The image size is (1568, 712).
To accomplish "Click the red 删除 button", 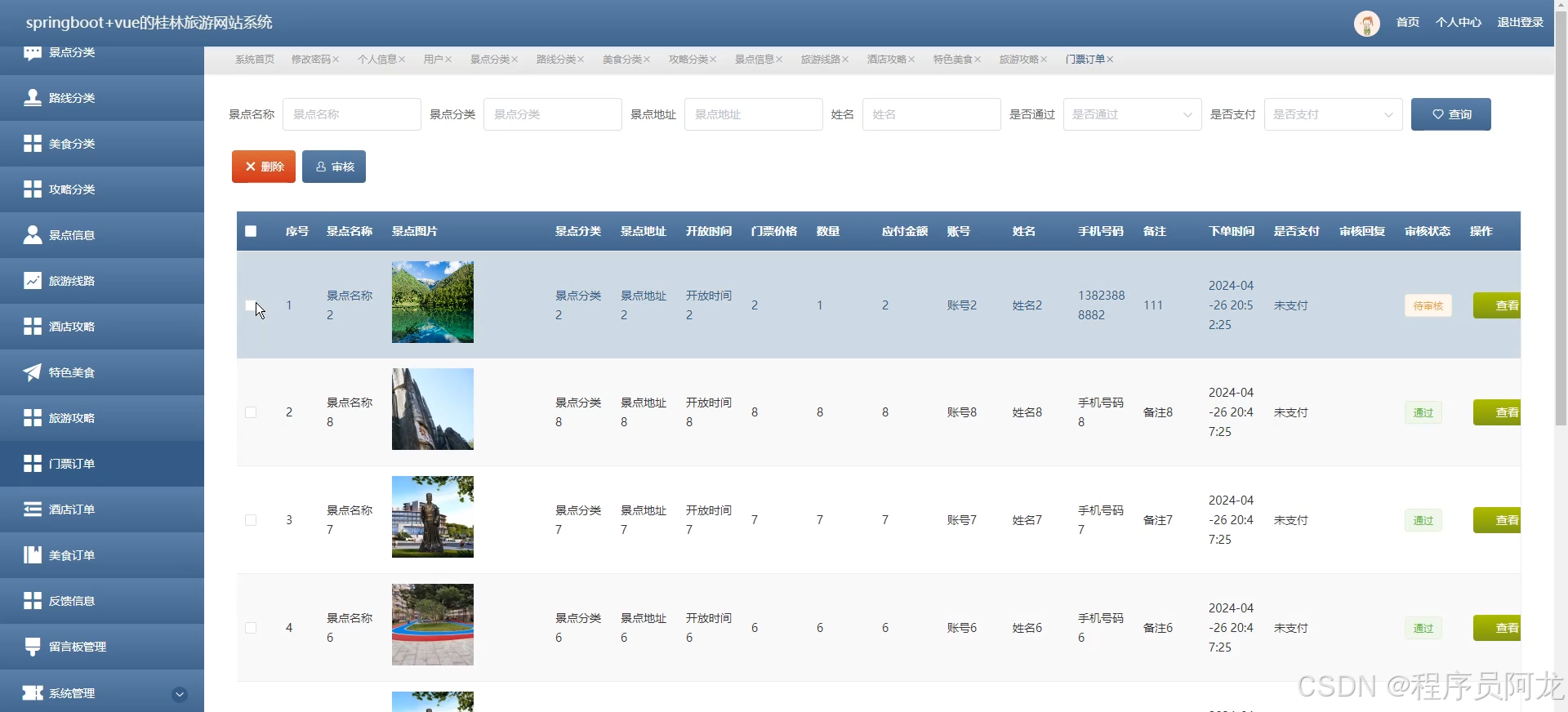I will 264,167.
